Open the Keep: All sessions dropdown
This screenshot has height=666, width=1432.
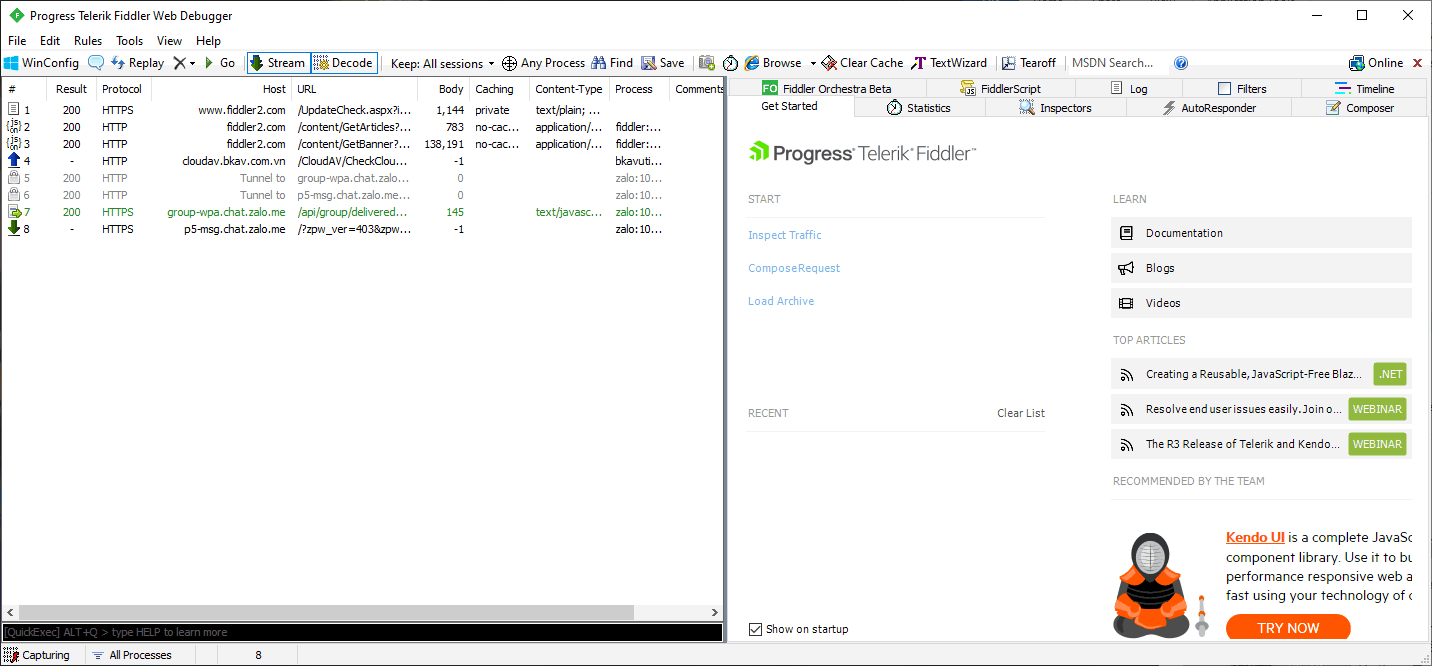(441, 62)
